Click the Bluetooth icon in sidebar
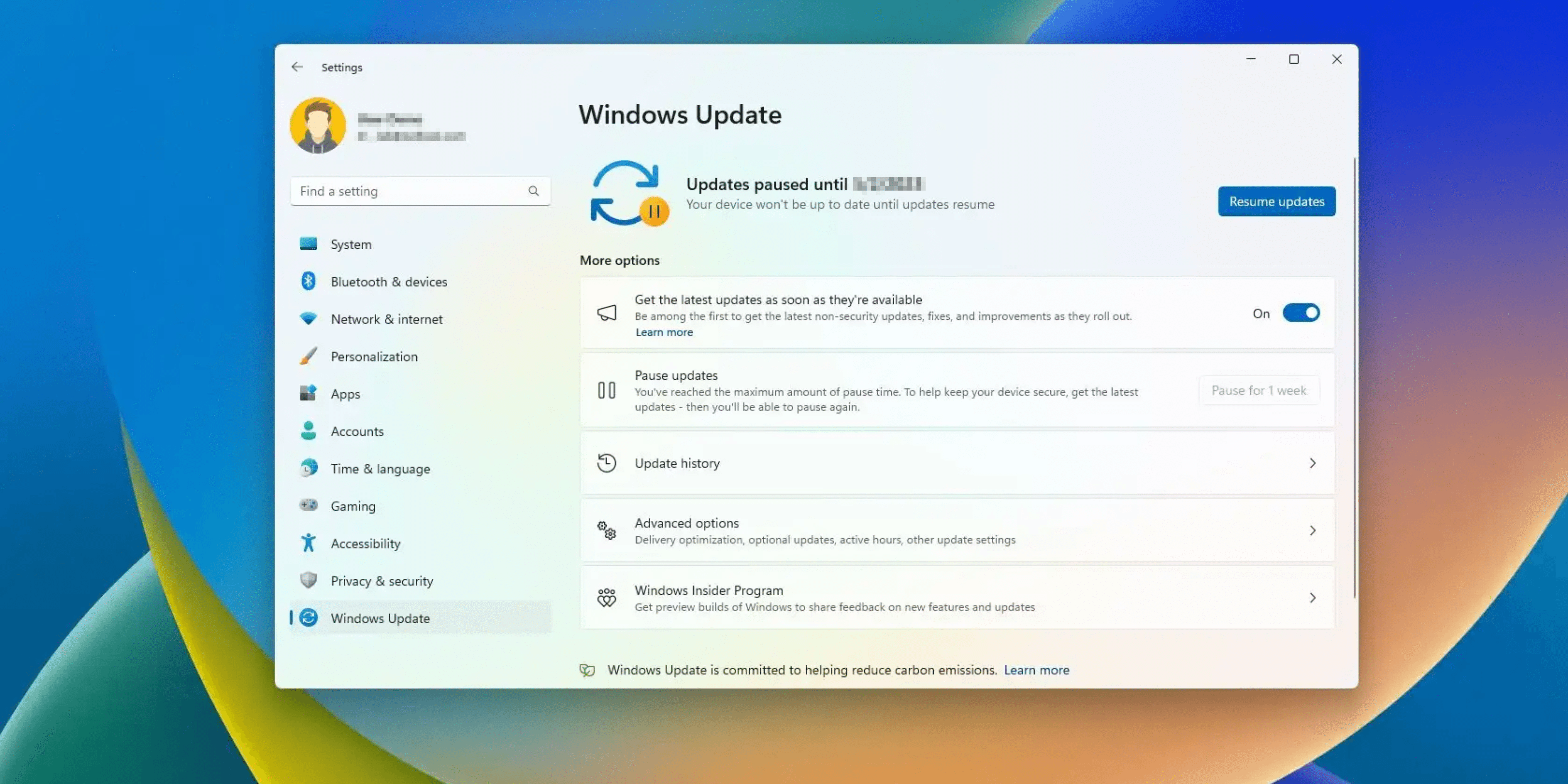Screen dimensions: 1568x784 tap(309, 281)
